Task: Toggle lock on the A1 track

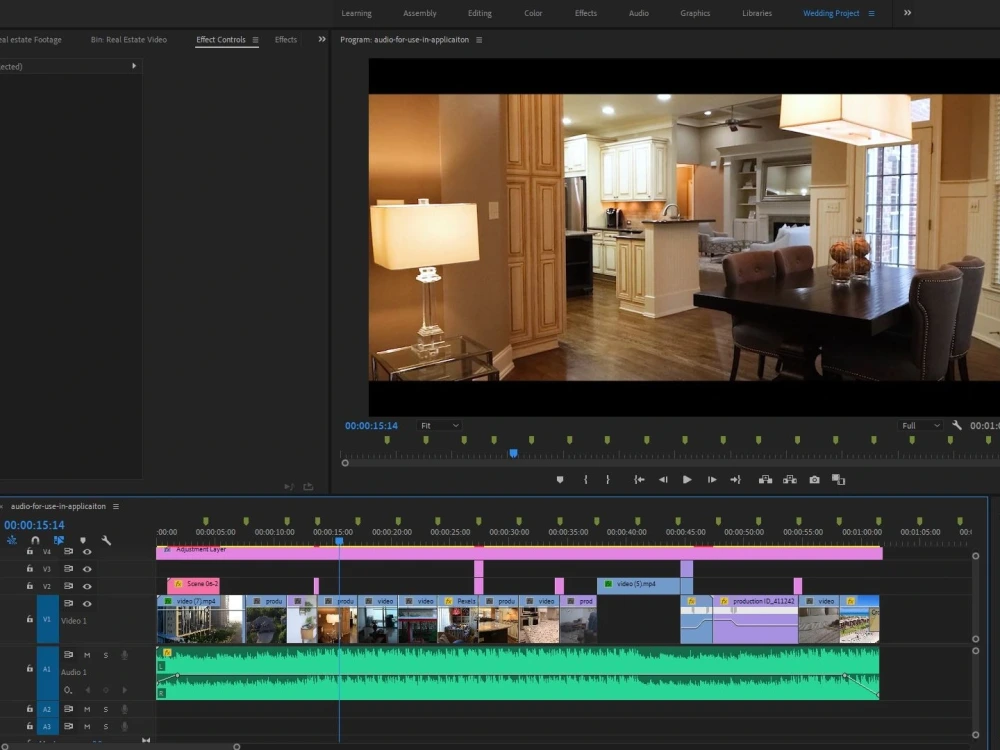Action: (29, 668)
